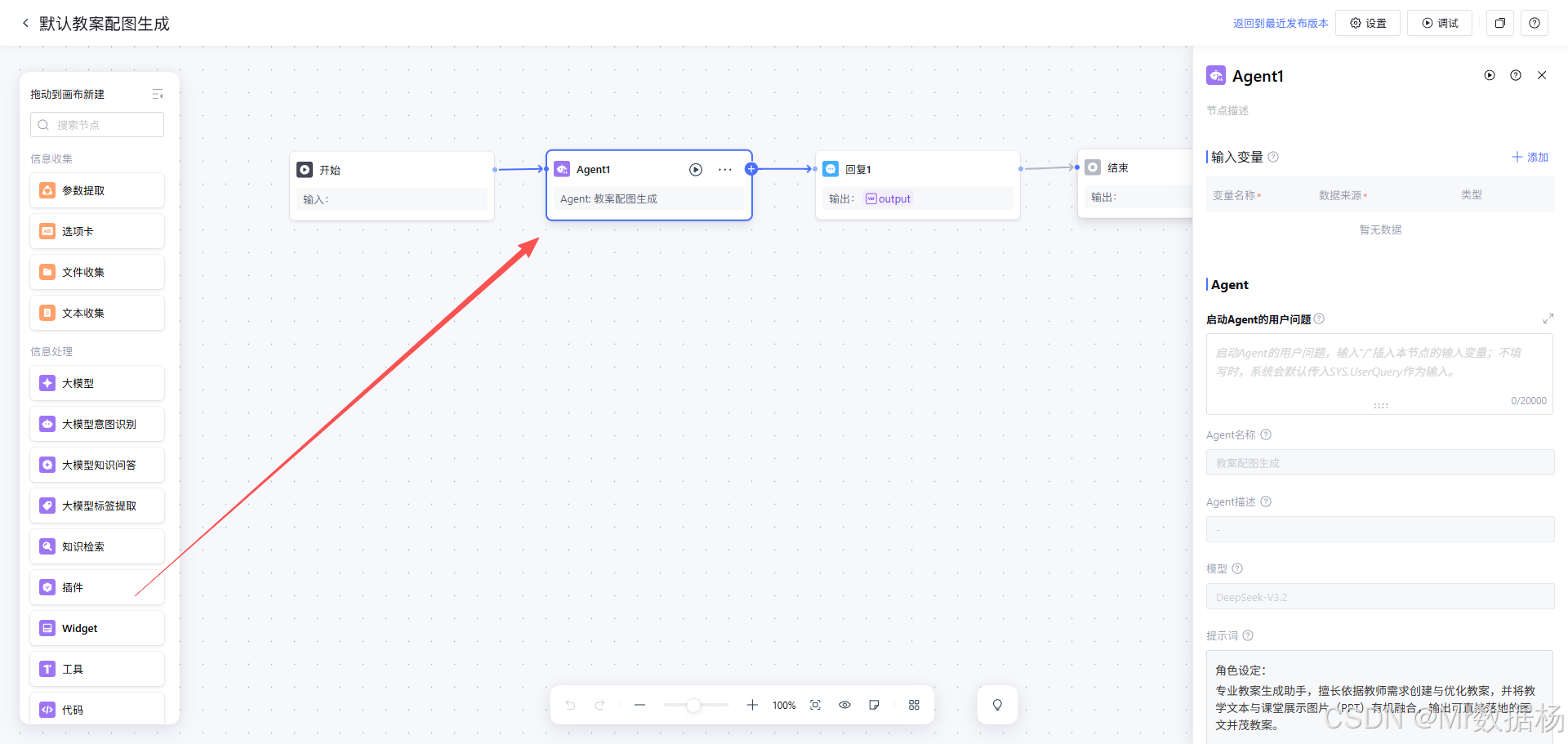Select the 代码 node
This screenshot has width=1568, height=744.
tap(97, 708)
